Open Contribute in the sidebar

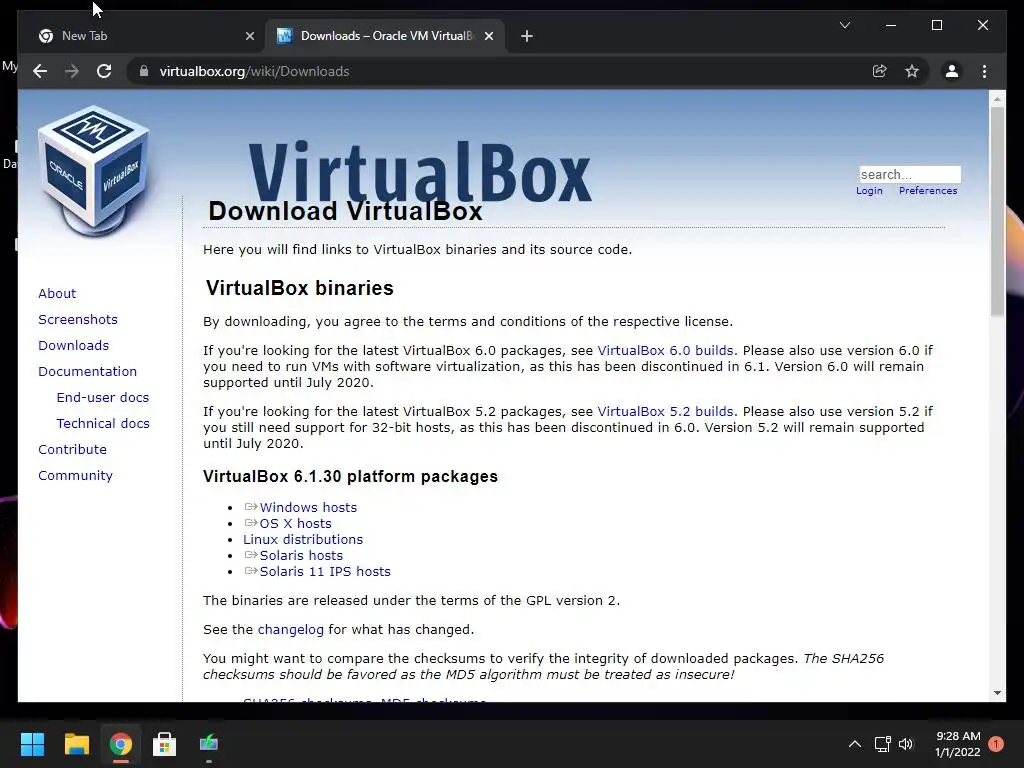[72, 449]
